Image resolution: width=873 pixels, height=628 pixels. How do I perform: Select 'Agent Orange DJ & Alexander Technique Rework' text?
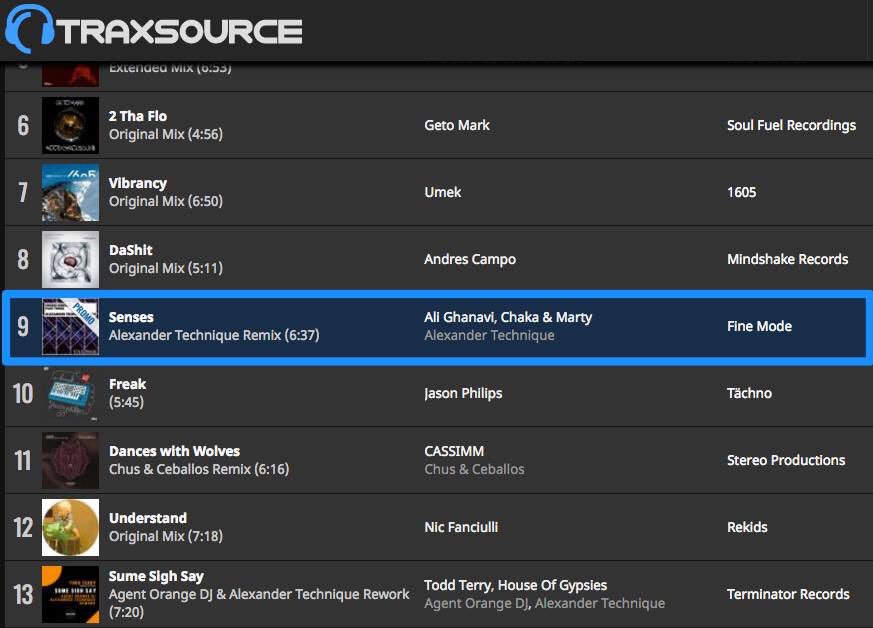click(x=259, y=595)
